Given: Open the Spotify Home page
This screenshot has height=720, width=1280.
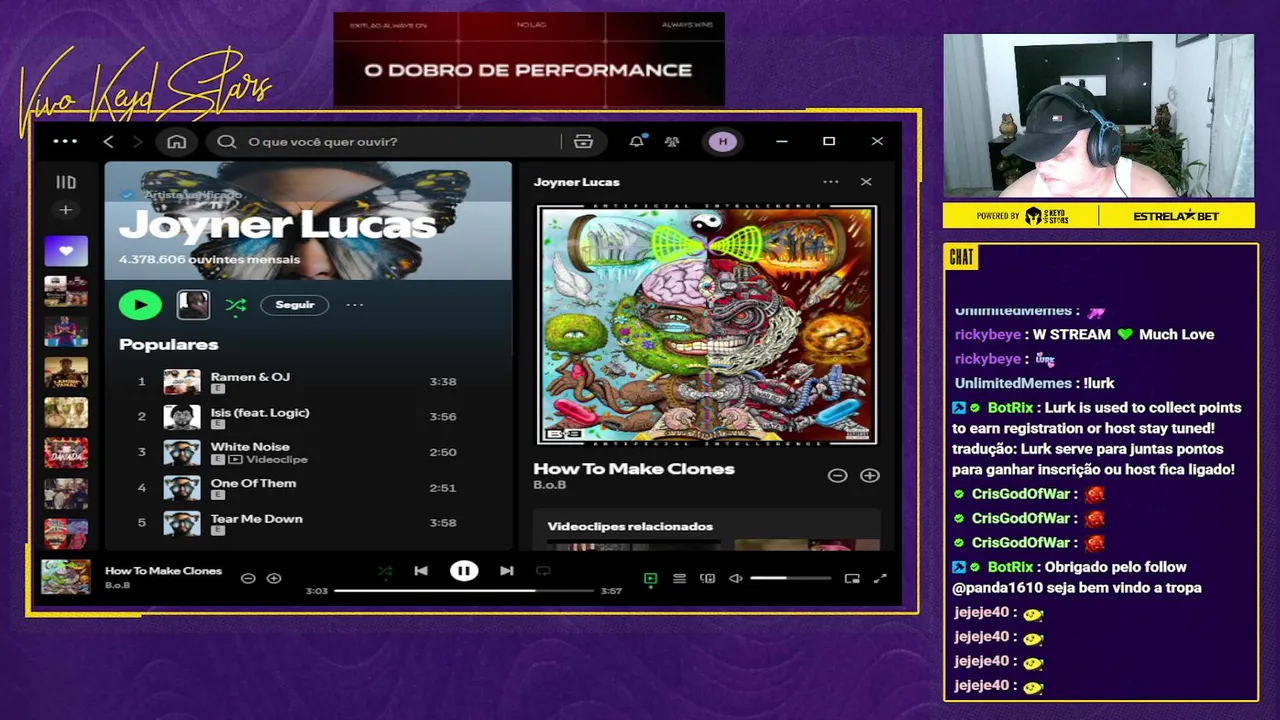Looking at the screenshot, I should click(177, 142).
